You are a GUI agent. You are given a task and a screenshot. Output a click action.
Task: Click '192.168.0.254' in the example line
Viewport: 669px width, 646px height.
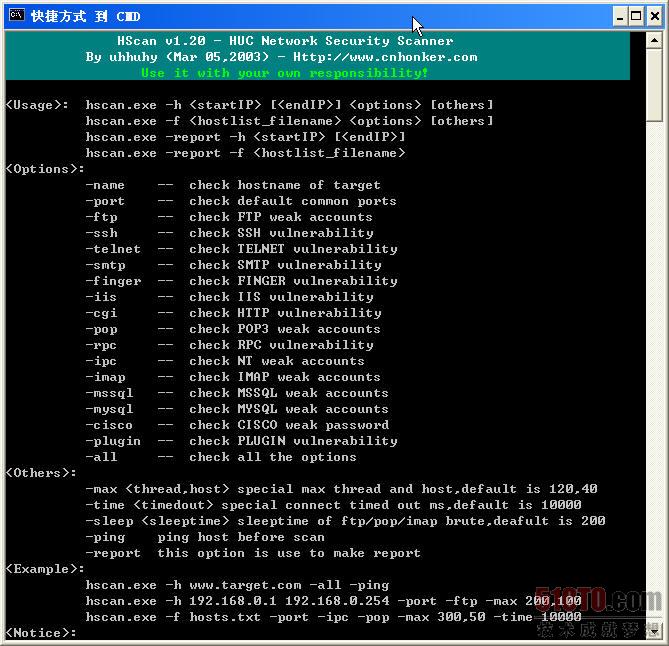coord(337,601)
